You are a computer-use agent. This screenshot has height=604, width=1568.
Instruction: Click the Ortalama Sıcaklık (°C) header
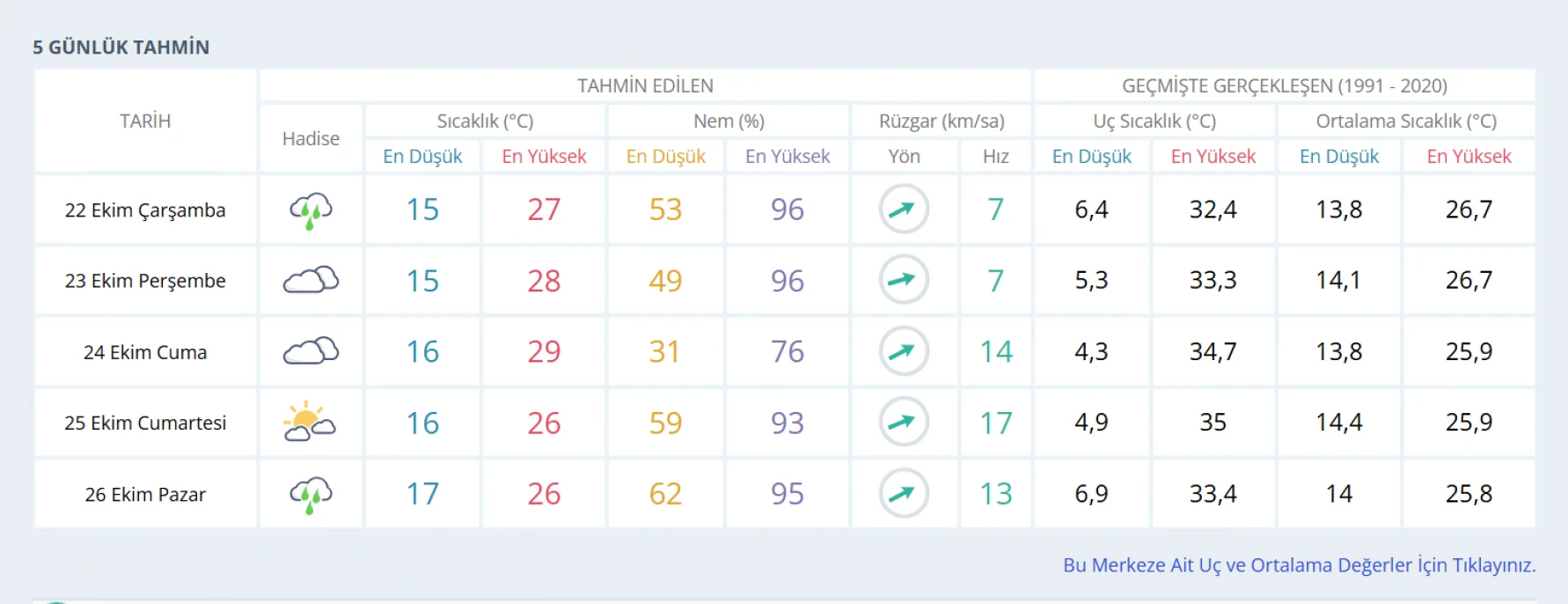tap(1406, 121)
